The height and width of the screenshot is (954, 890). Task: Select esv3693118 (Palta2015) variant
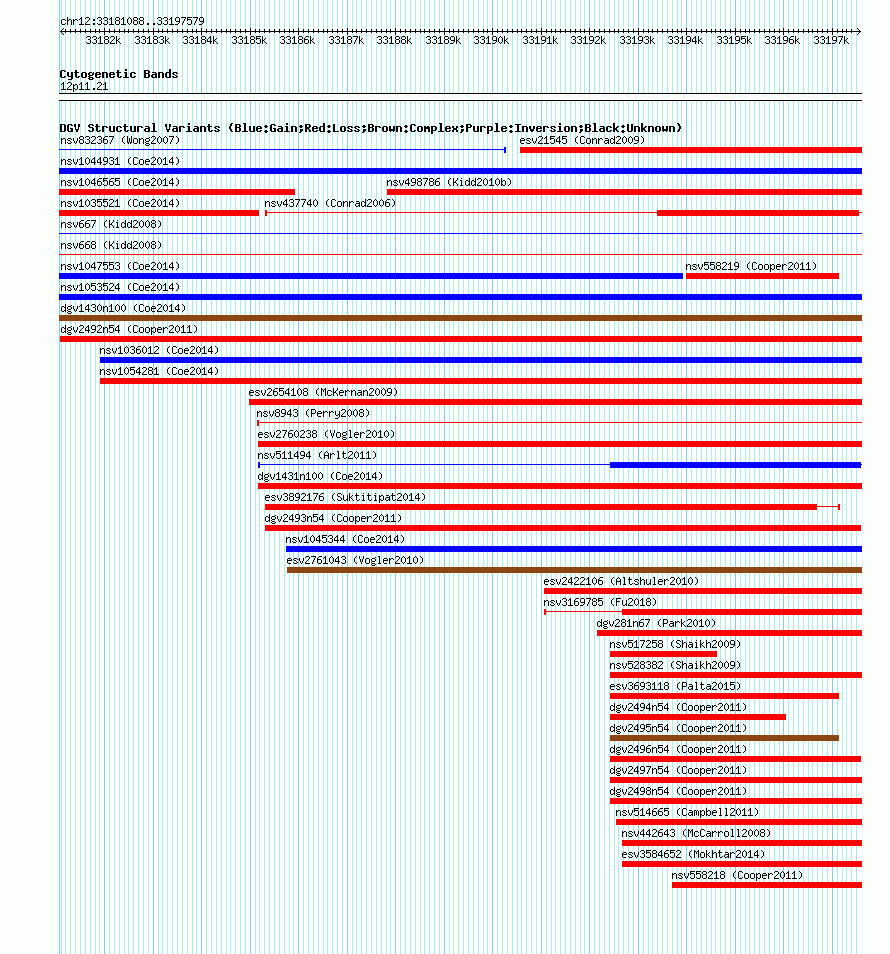coord(675,686)
